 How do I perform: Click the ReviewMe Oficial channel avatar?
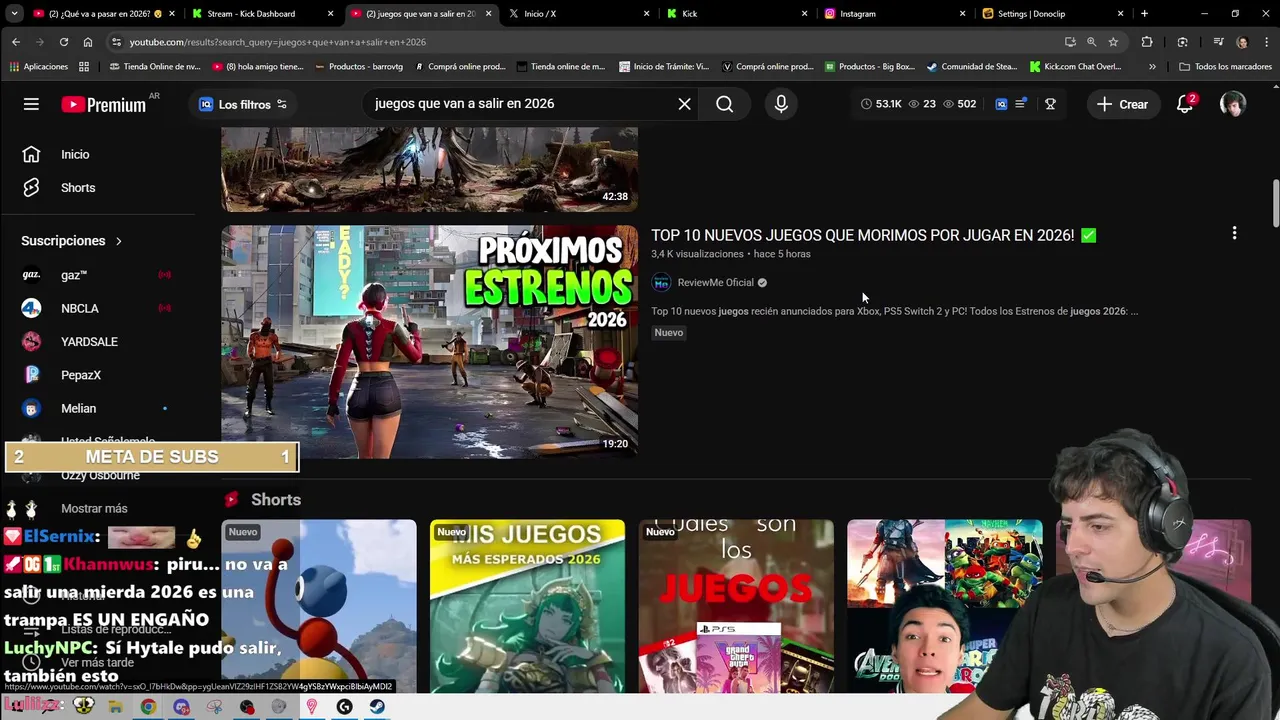tap(661, 283)
